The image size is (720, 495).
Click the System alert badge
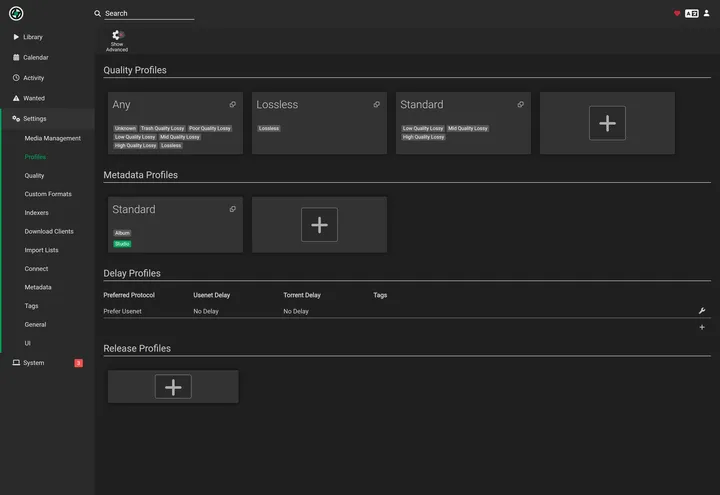tap(79, 363)
